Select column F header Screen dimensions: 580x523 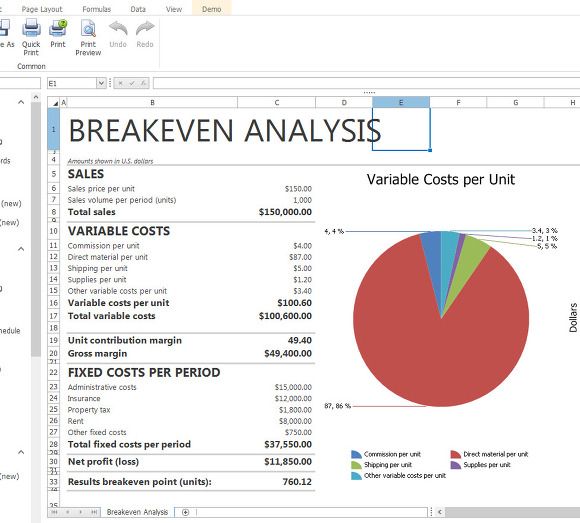click(x=458, y=102)
